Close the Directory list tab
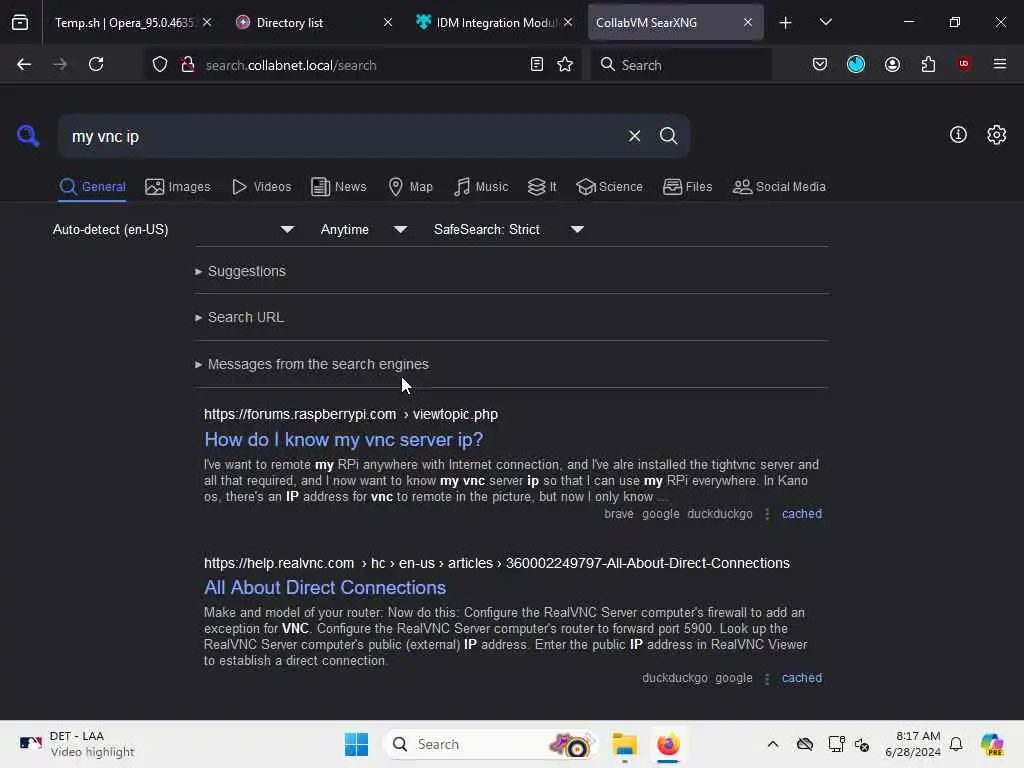 tap(388, 23)
